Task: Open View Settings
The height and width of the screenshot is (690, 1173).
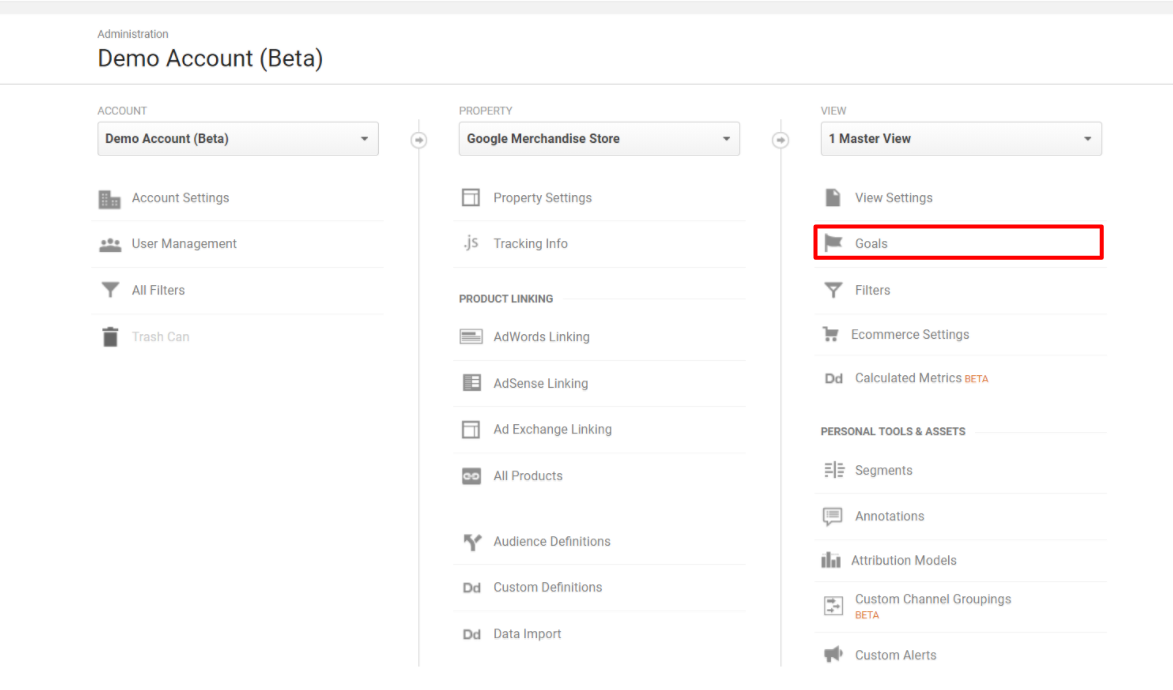Action: click(894, 198)
